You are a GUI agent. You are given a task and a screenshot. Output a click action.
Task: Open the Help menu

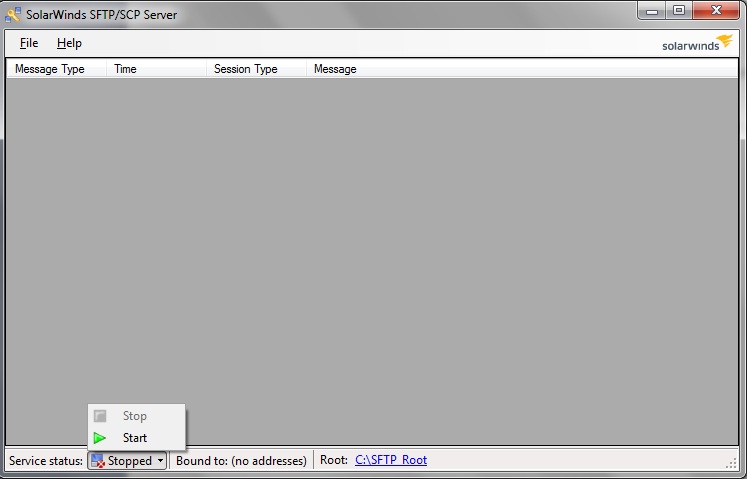point(69,43)
